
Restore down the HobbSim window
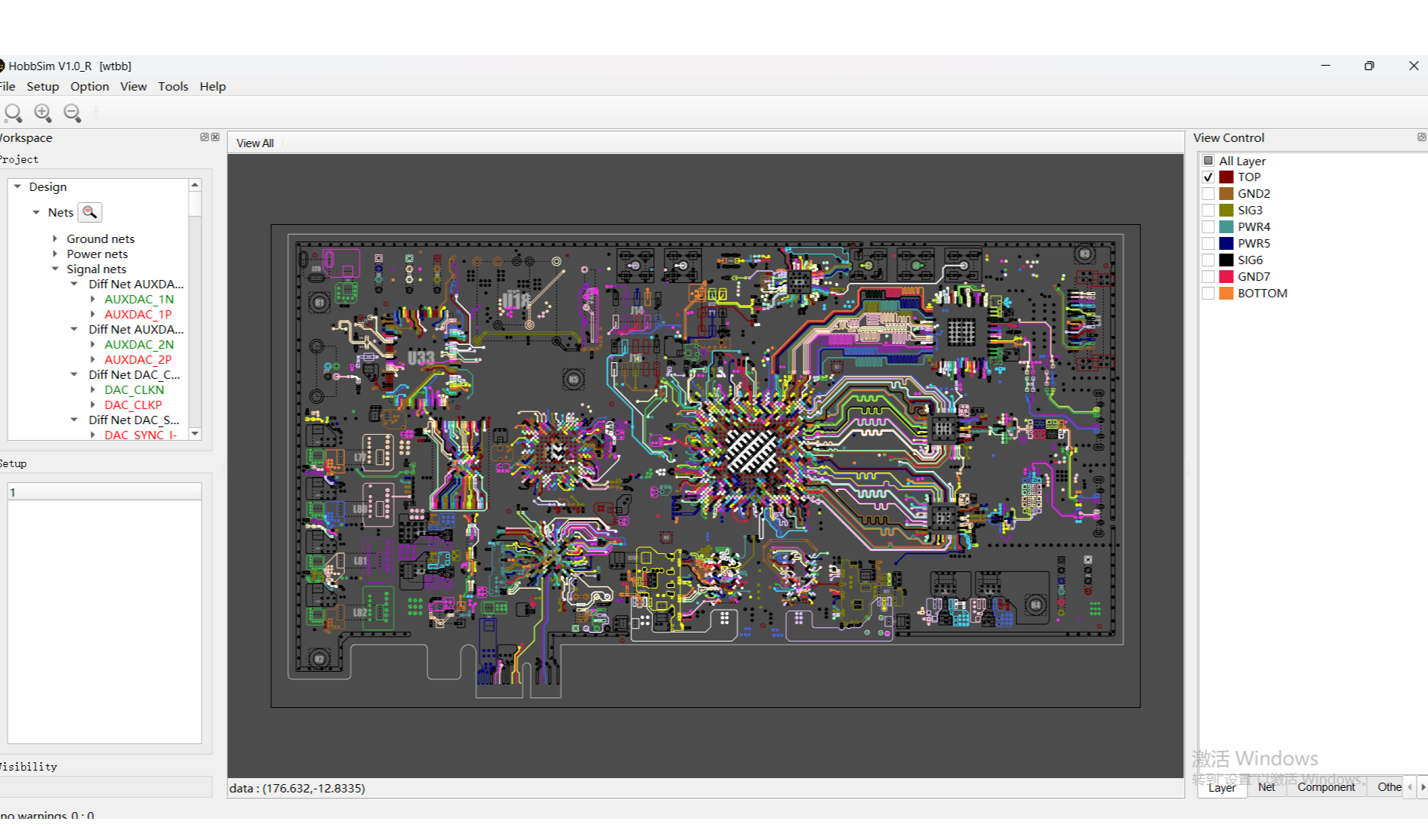pos(1369,66)
